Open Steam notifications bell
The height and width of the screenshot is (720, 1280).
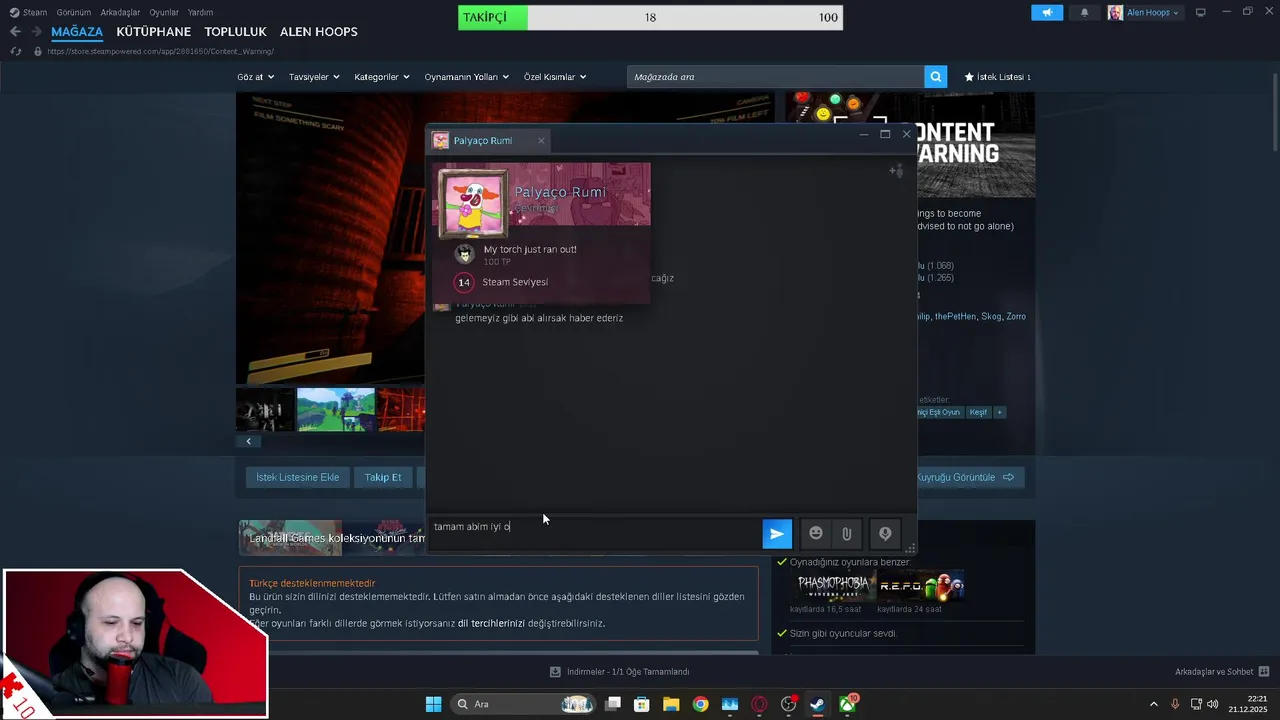pos(1084,13)
